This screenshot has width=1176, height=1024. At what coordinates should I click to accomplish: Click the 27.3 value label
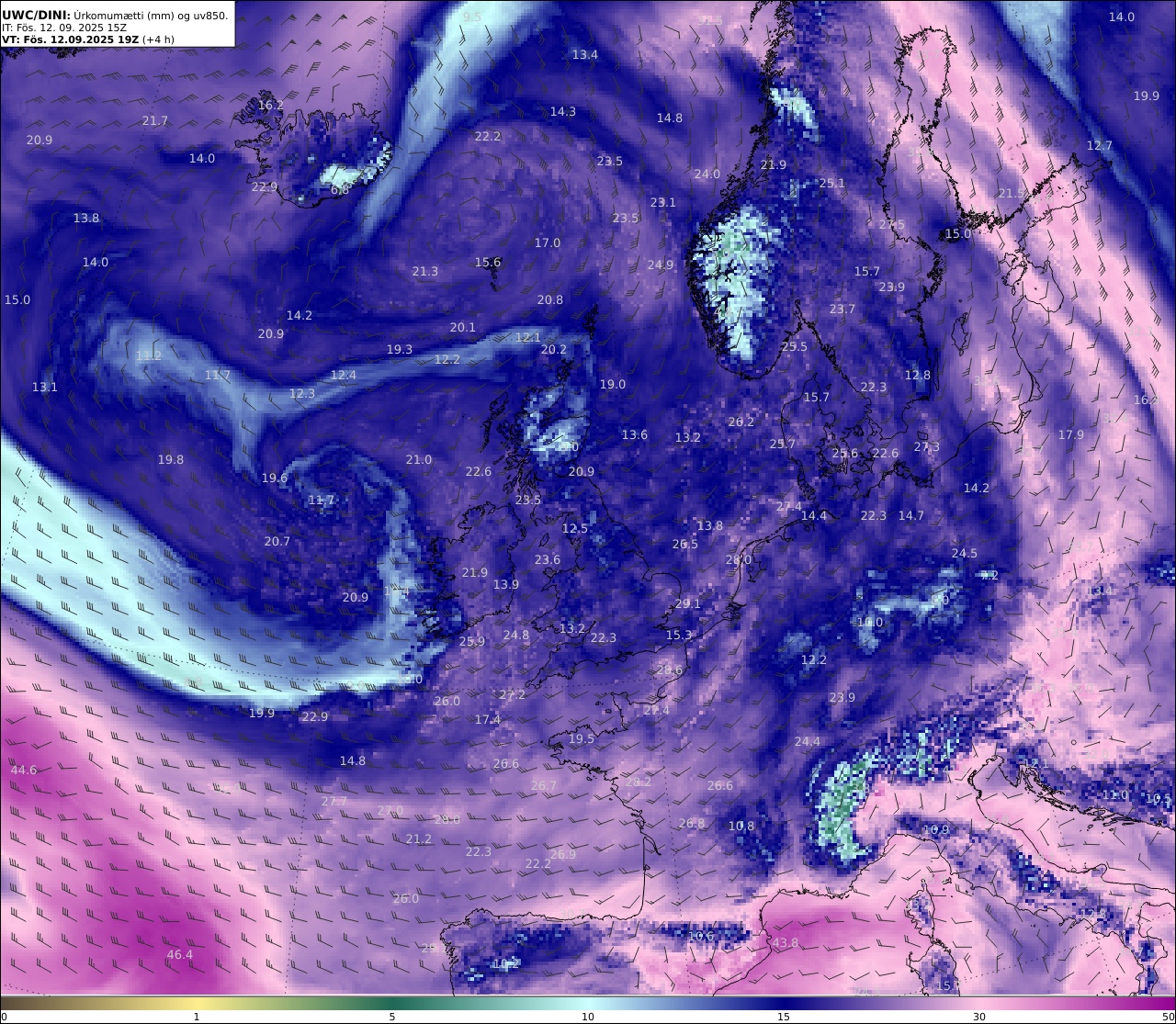(x=927, y=447)
